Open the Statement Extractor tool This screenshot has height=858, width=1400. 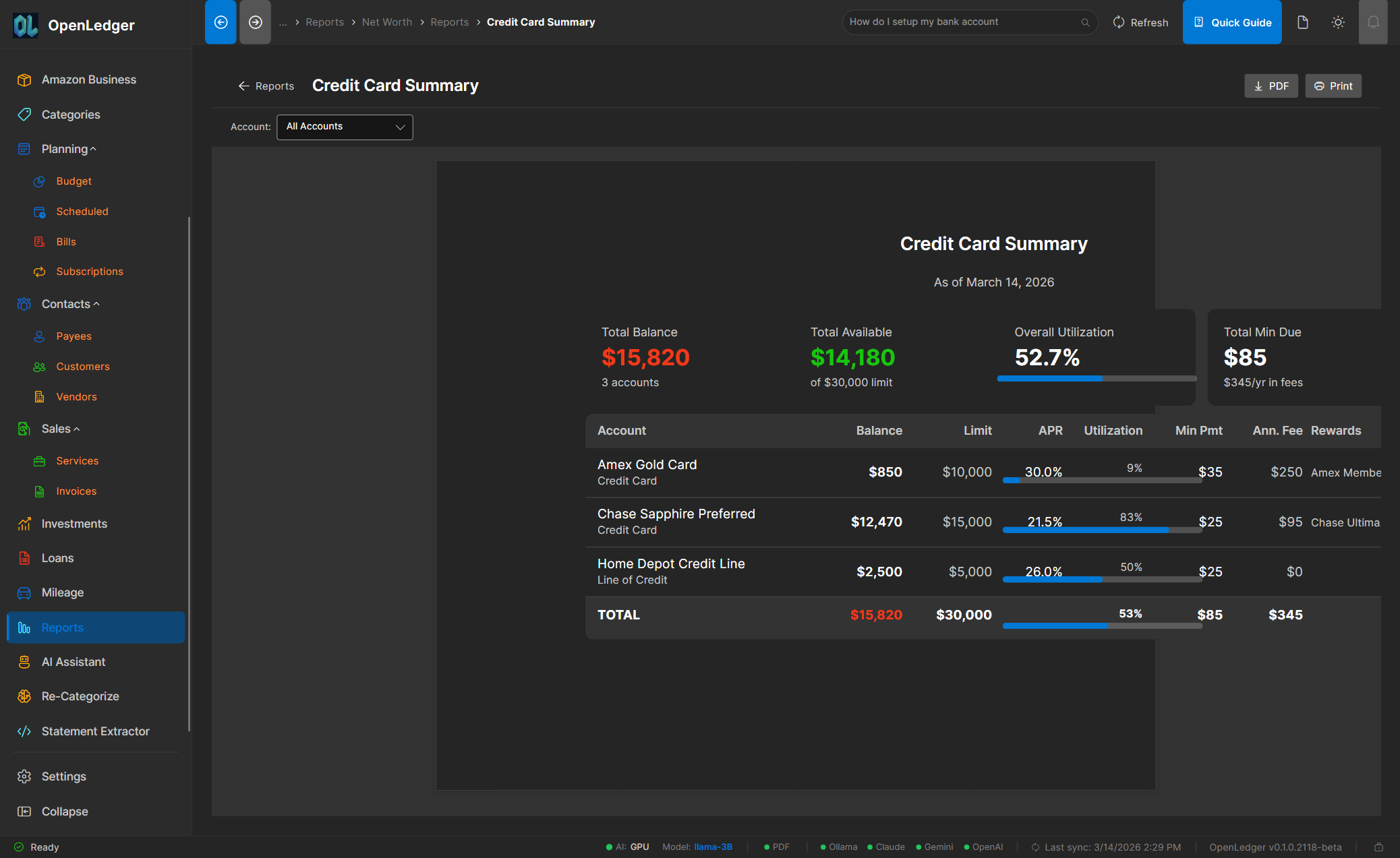pos(94,731)
